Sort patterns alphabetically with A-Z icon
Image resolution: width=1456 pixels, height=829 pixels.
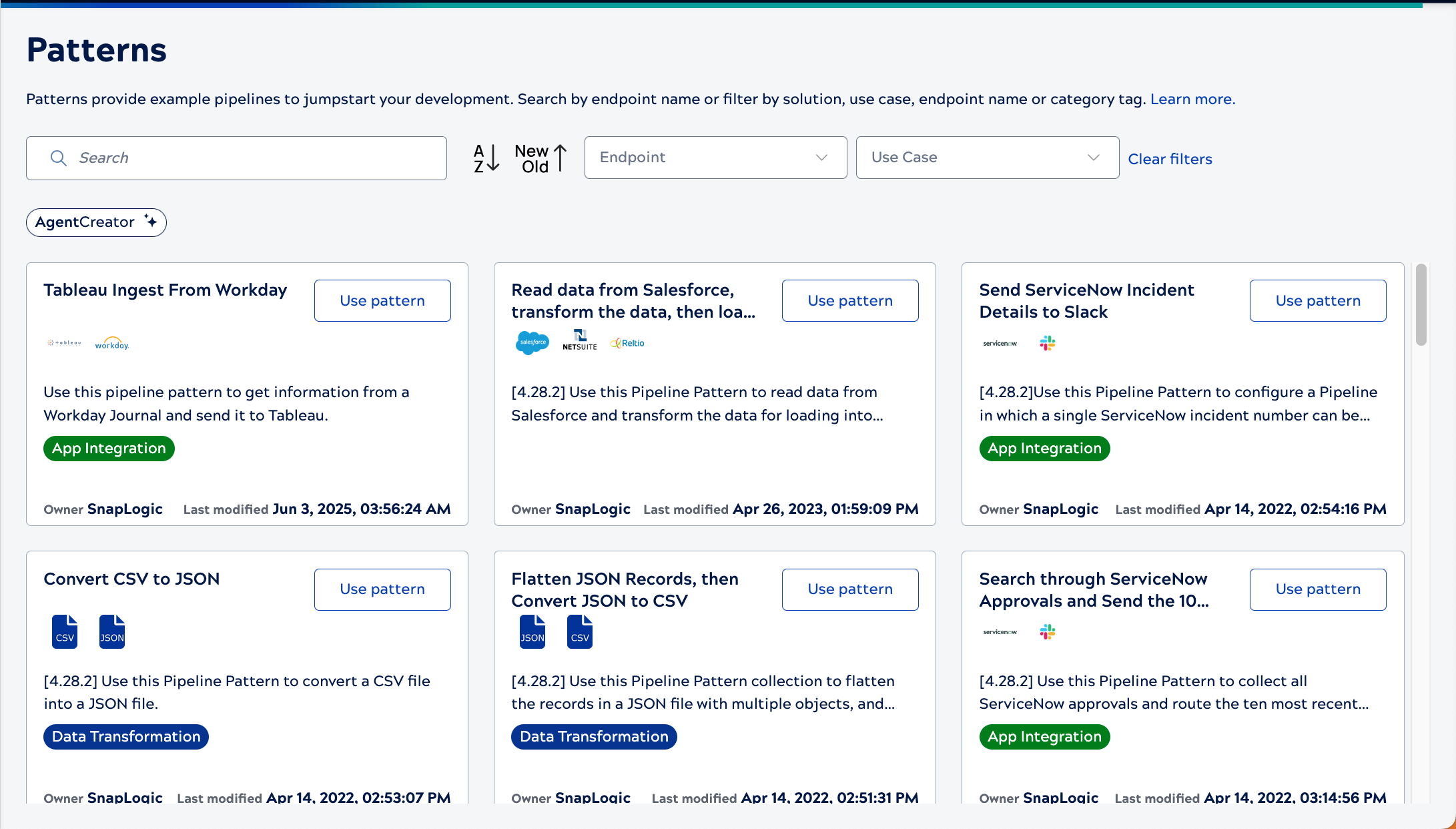486,158
